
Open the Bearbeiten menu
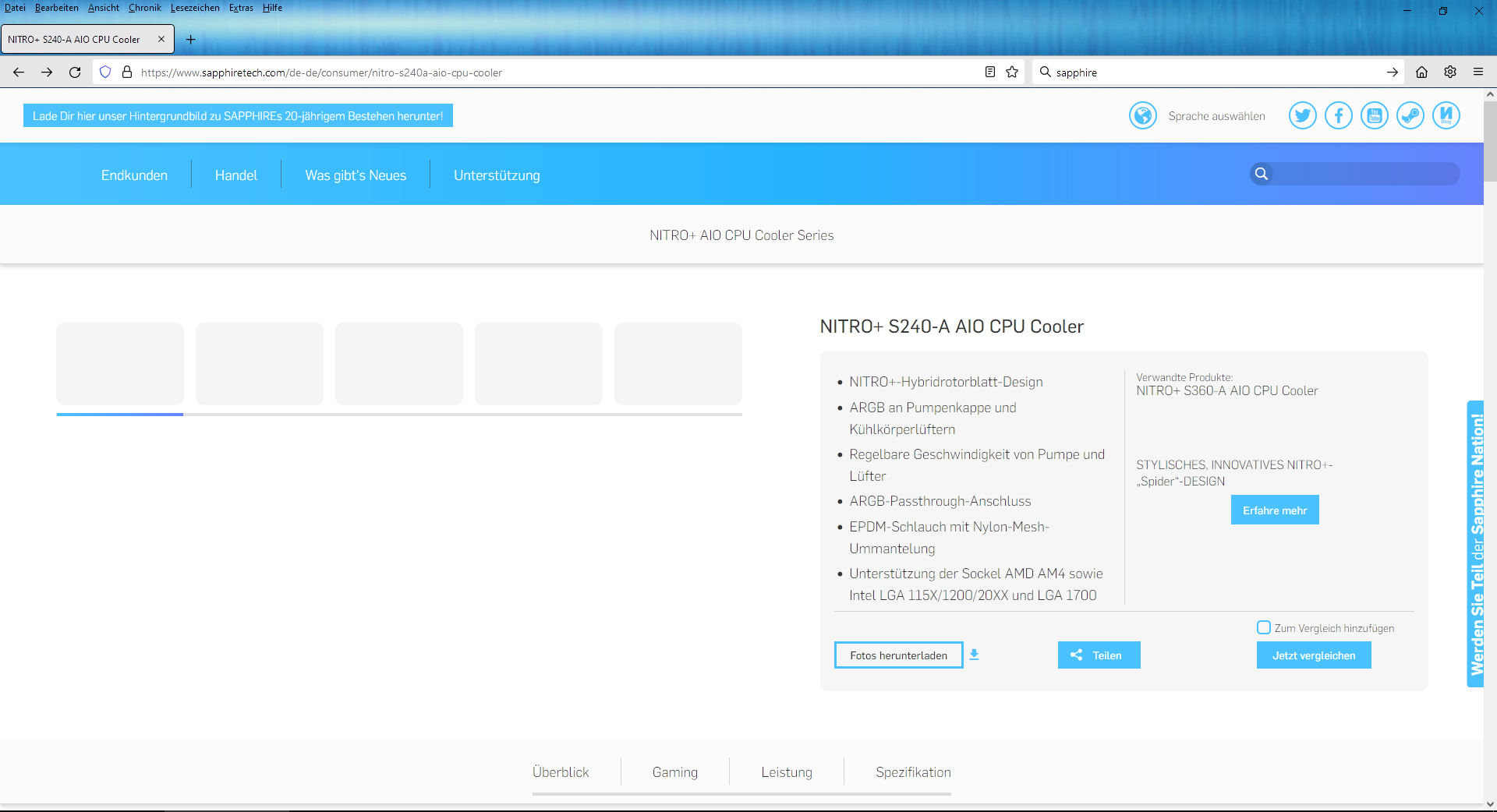coord(56,8)
